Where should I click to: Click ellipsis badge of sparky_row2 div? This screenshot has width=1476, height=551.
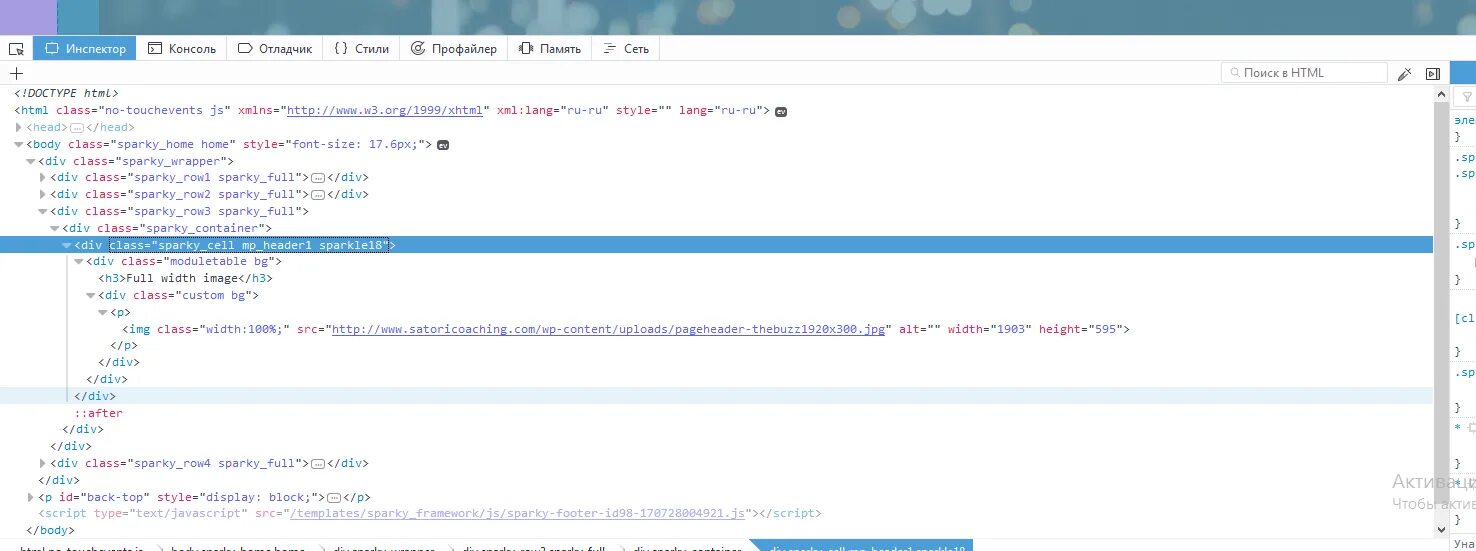coord(318,195)
